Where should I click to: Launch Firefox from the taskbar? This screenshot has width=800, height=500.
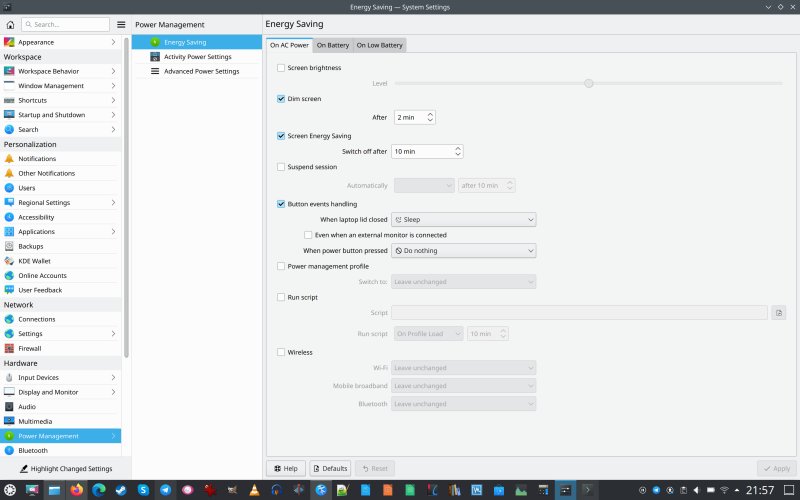pos(77,490)
